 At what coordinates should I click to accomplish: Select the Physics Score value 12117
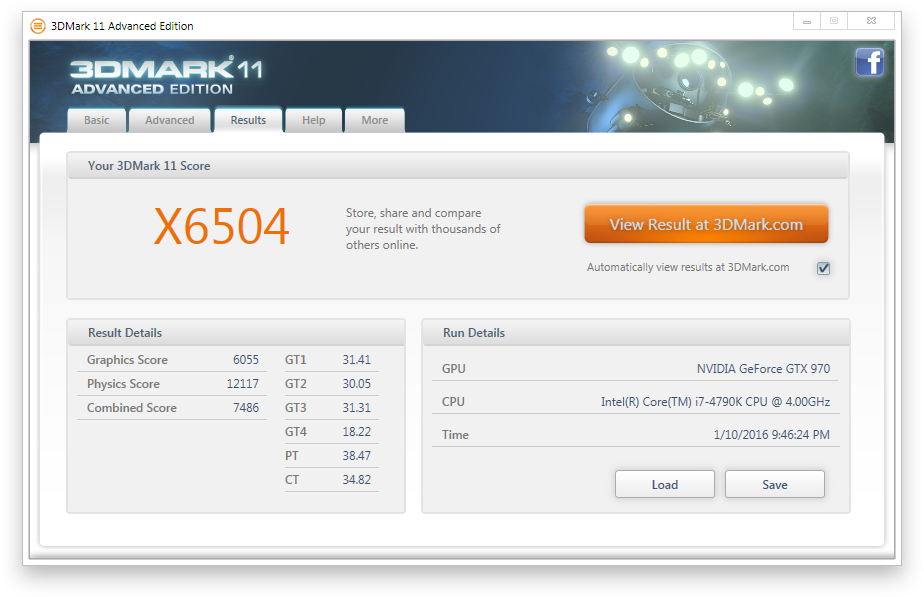click(243, 384)
